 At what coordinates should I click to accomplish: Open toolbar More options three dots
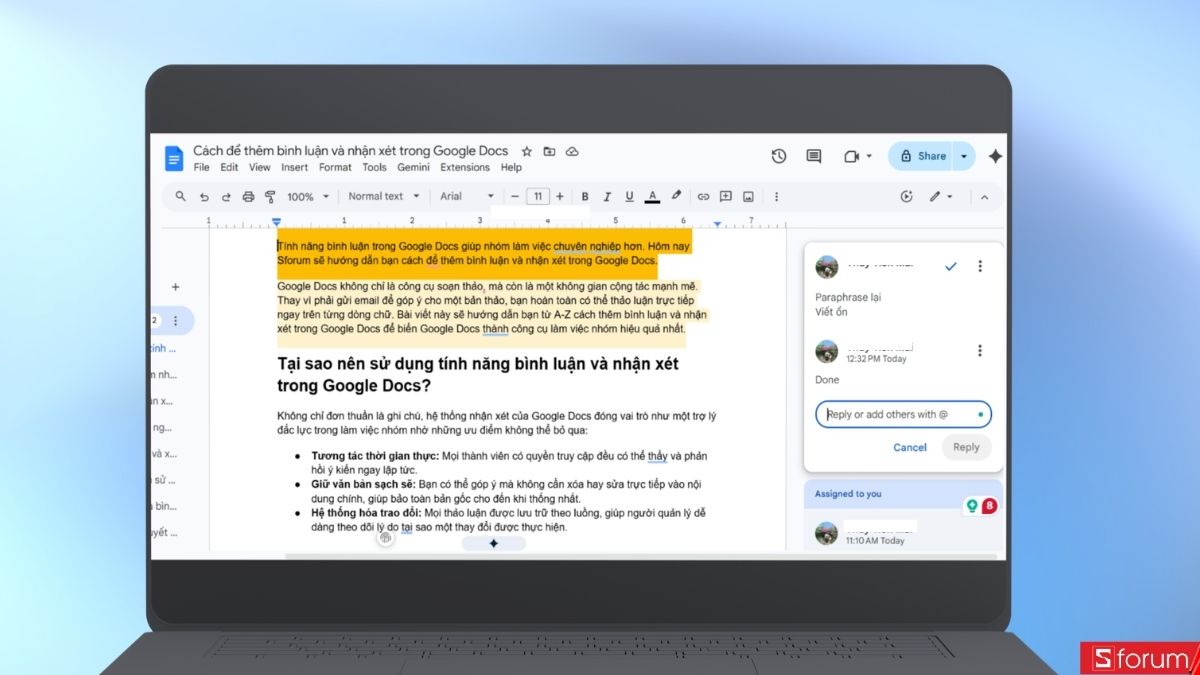[777, 196]
